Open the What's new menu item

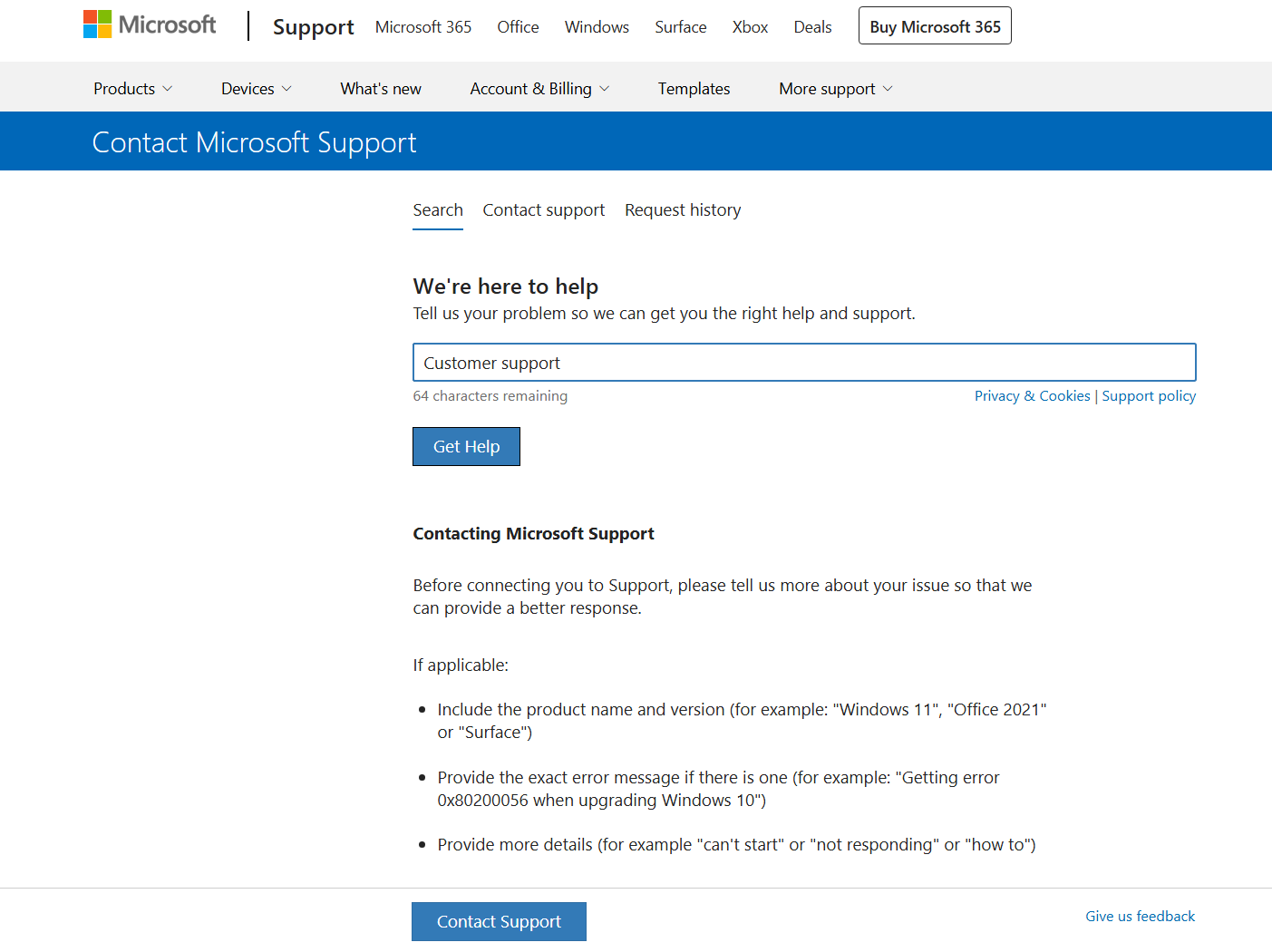click(x=381, y=89)
